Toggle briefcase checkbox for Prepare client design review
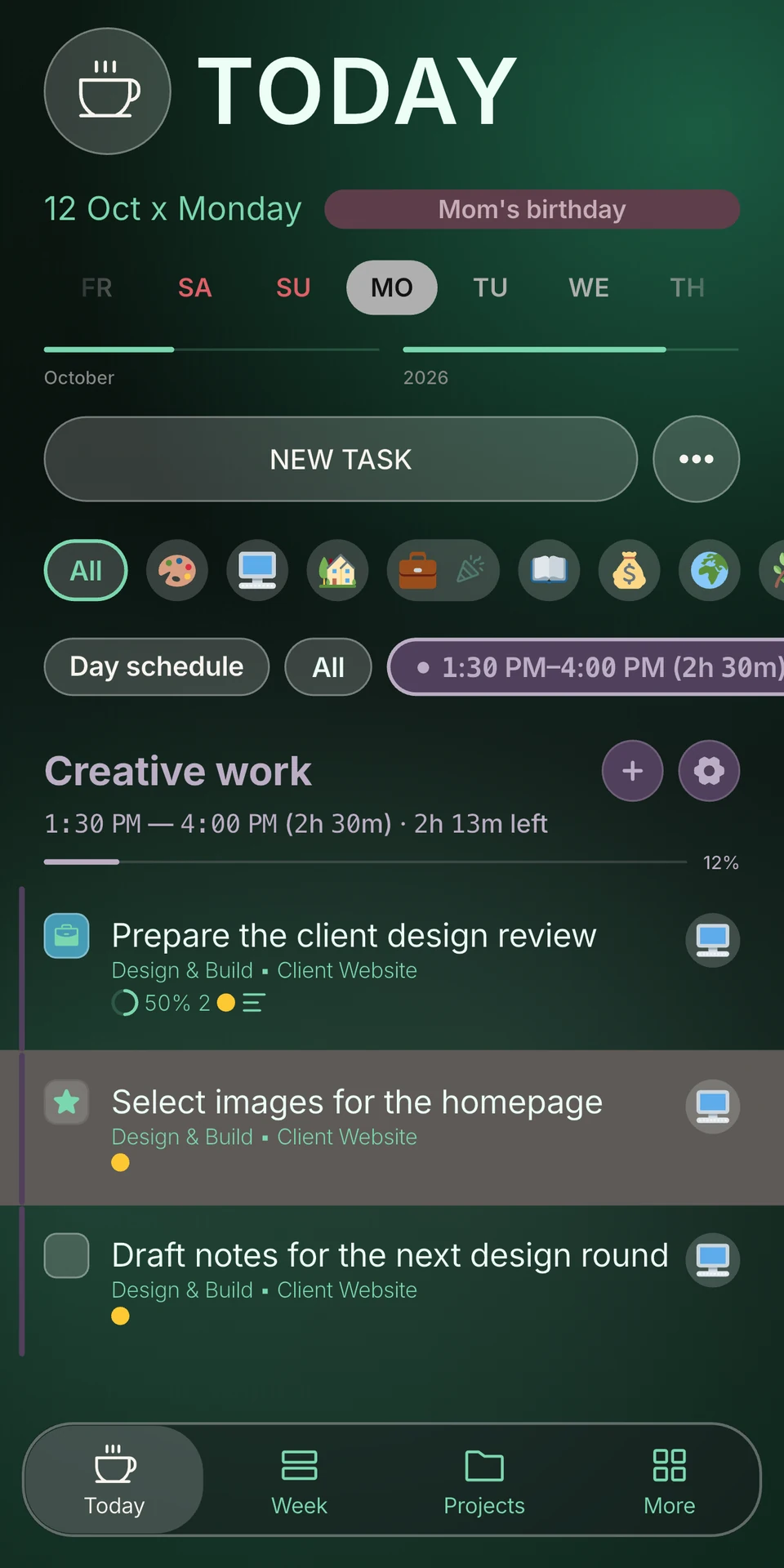Image resolution: width=784 pixels, height=1568 pixels. tap(66, 936)
